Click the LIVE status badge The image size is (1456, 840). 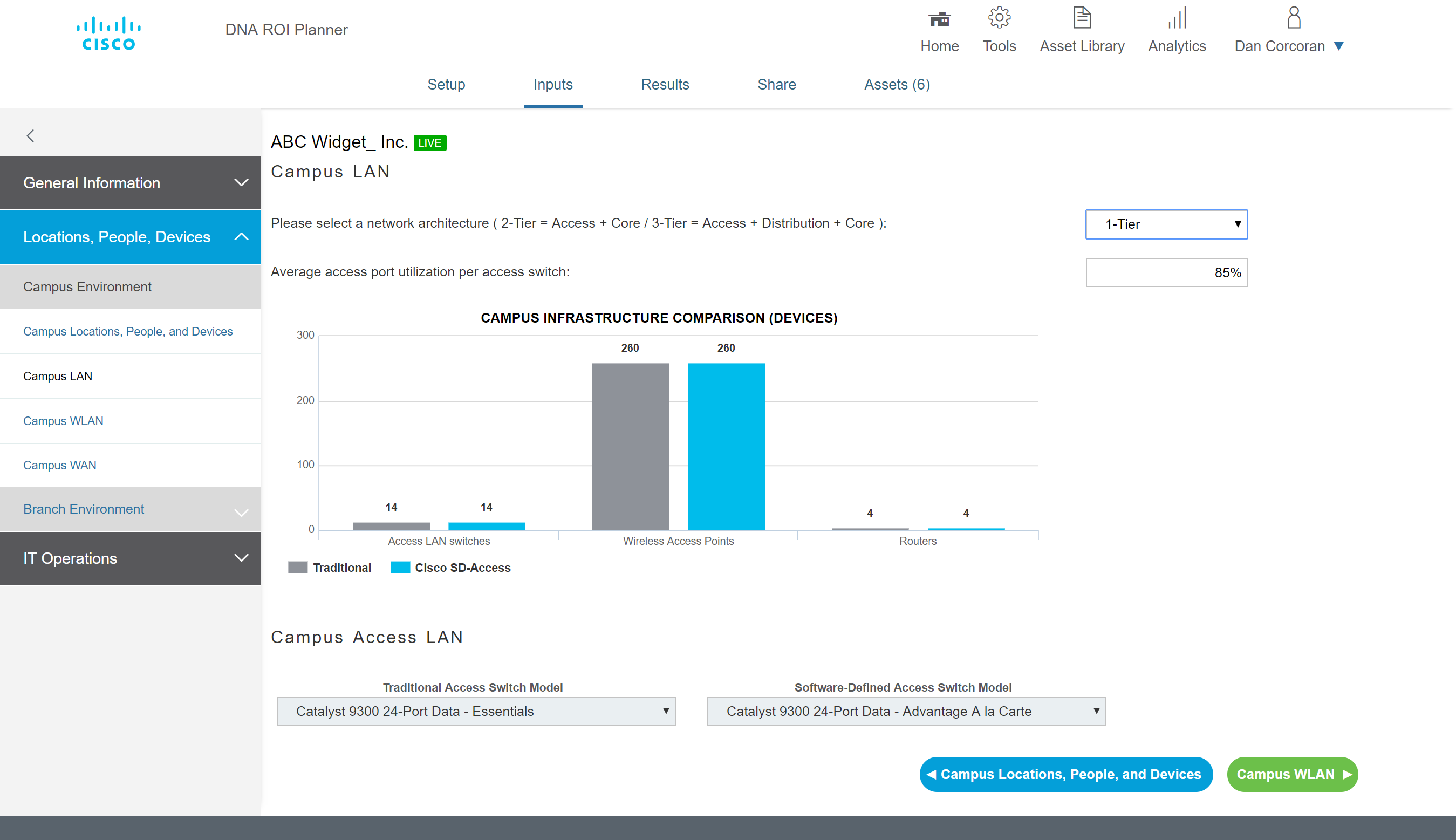(430, 142)
